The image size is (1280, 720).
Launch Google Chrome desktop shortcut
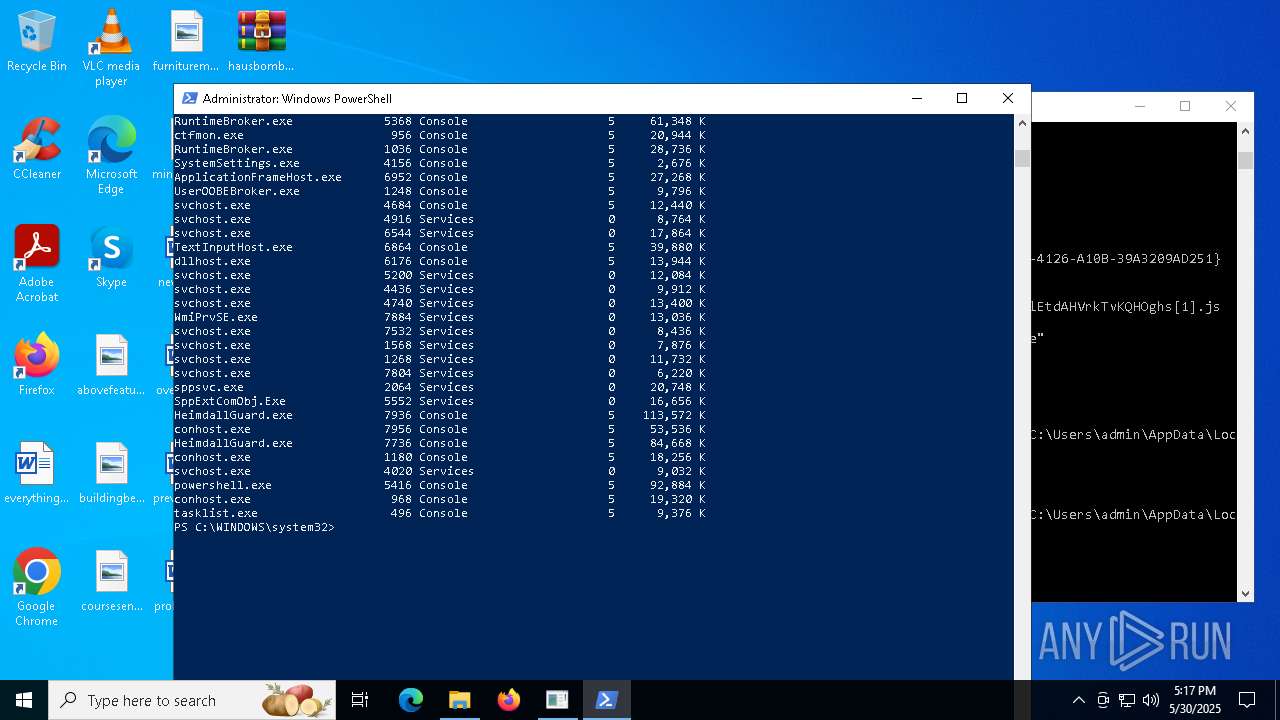37,587
